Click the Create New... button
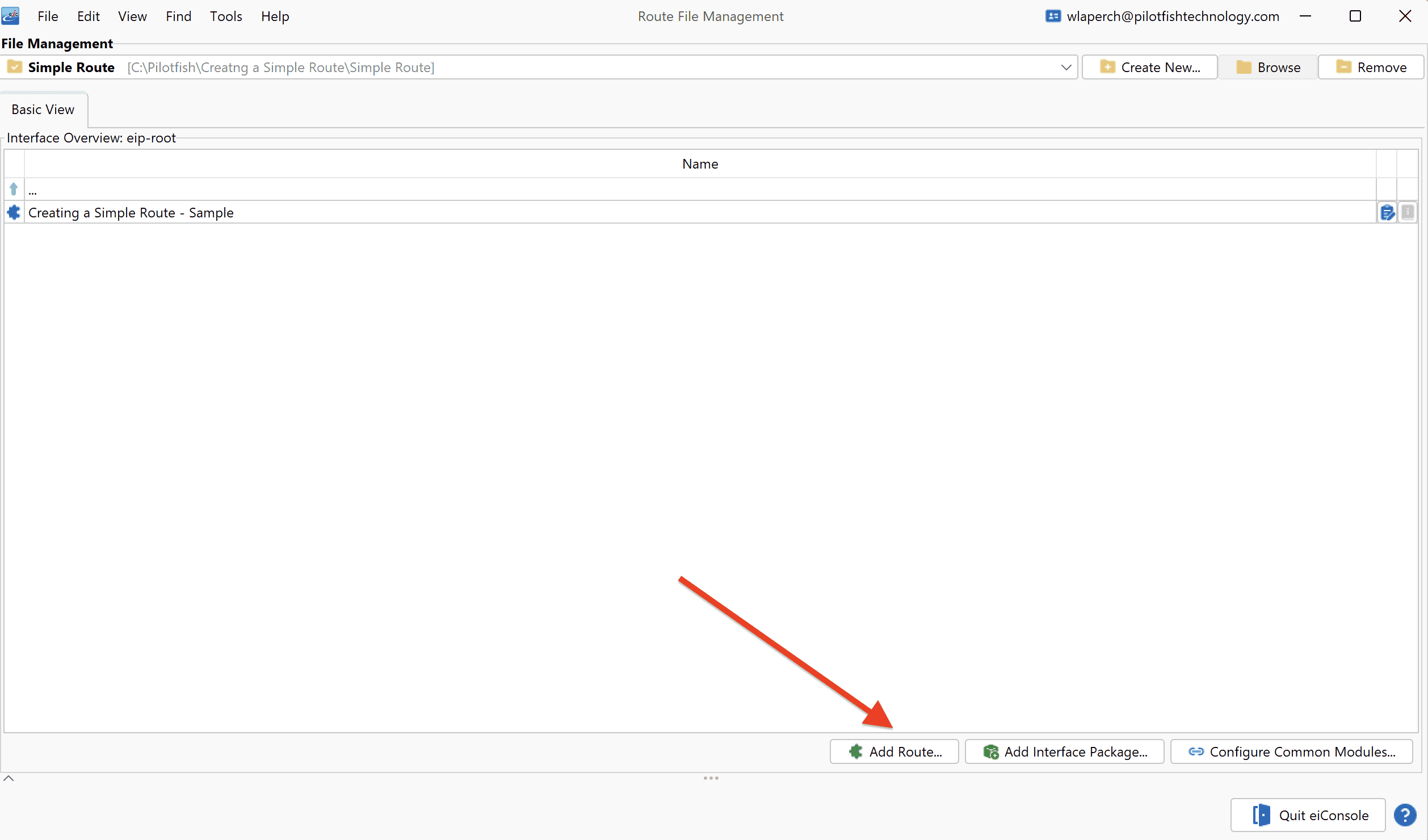The width and height of the screenshot is (1428, 840). 1150,68
